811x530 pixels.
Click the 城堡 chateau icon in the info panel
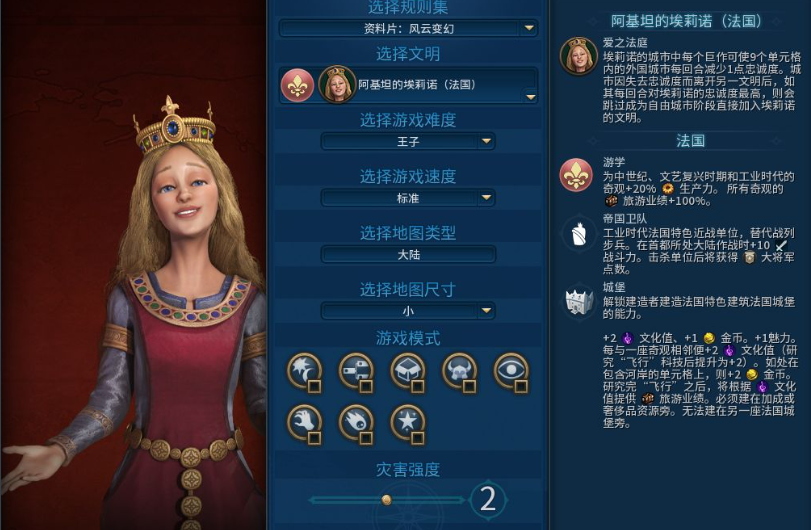579,300
